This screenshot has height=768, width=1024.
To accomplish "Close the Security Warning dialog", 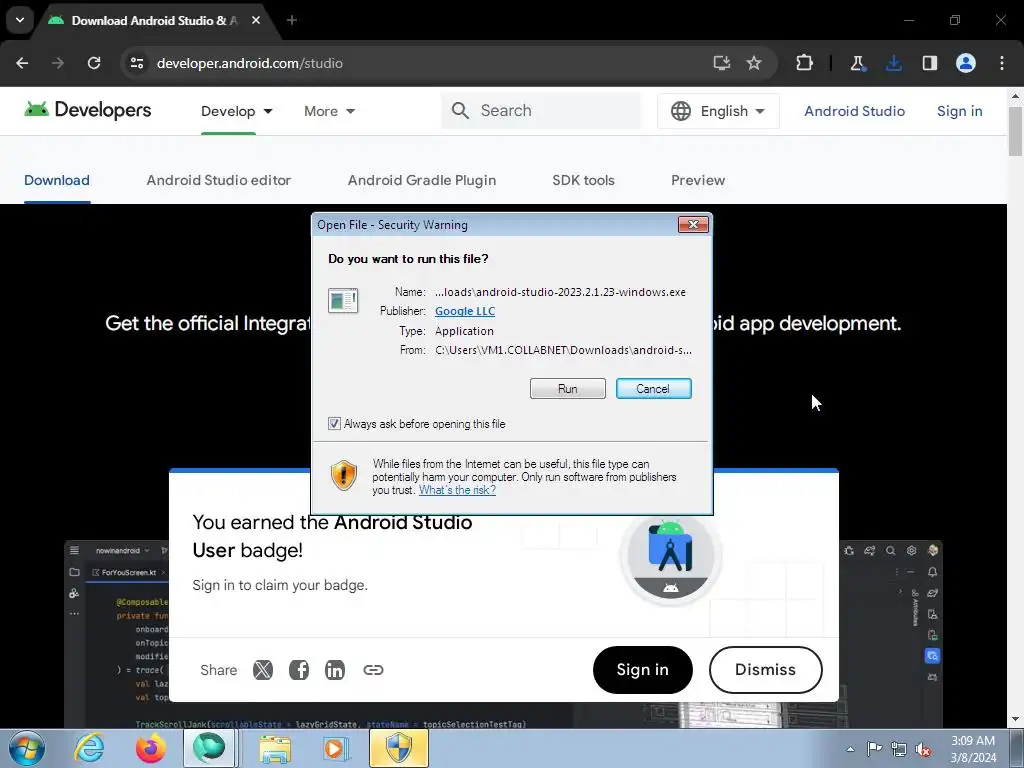I will click(693, 225).
